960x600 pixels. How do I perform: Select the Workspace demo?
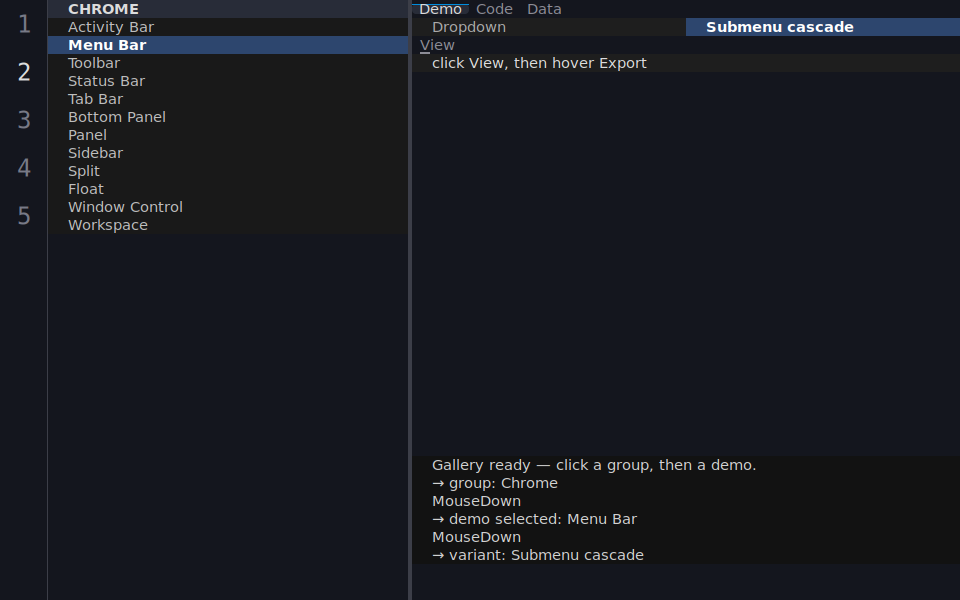coord(228,225)
